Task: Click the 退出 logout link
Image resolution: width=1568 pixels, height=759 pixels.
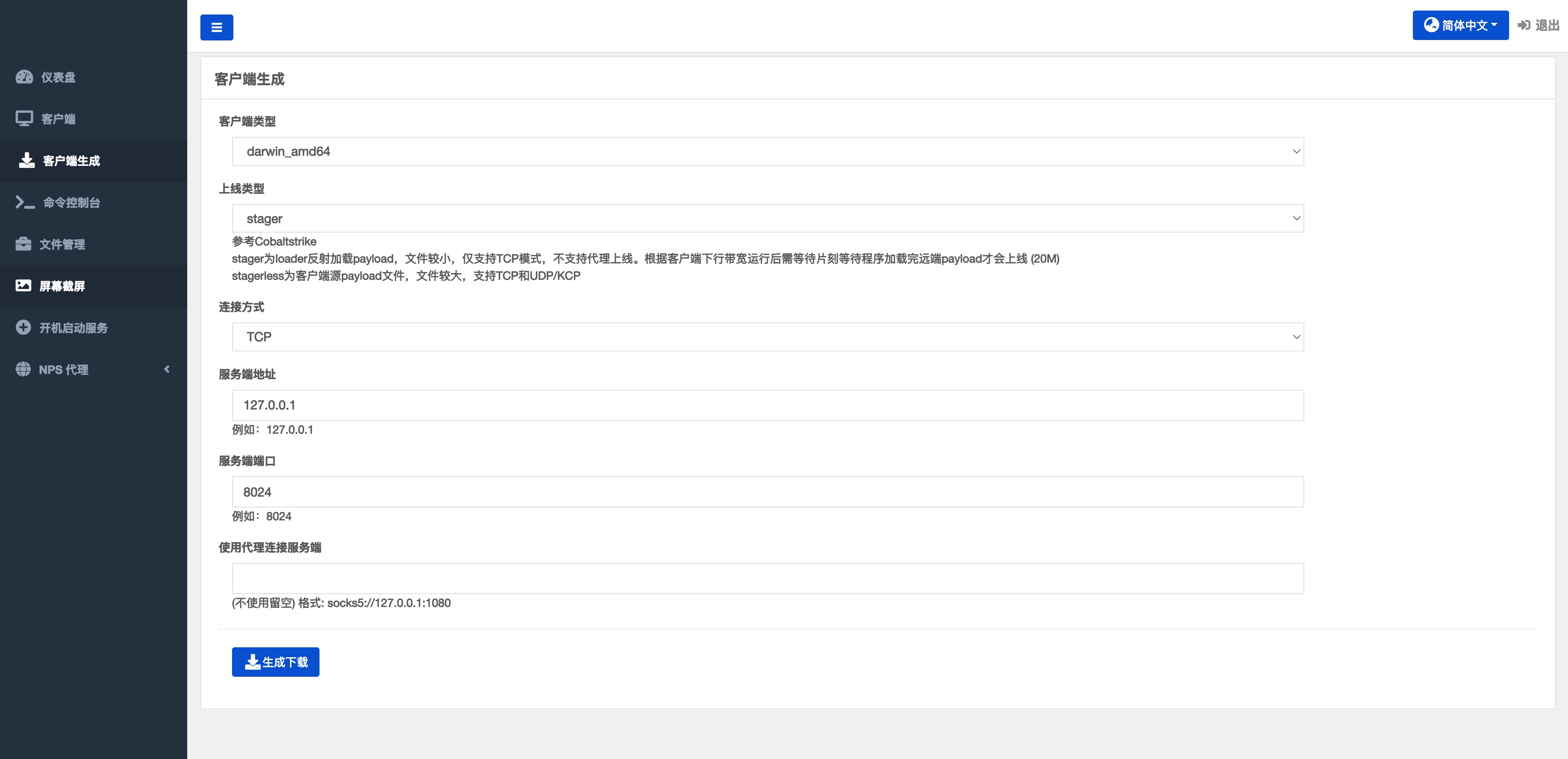Action: coord(1539,26)
